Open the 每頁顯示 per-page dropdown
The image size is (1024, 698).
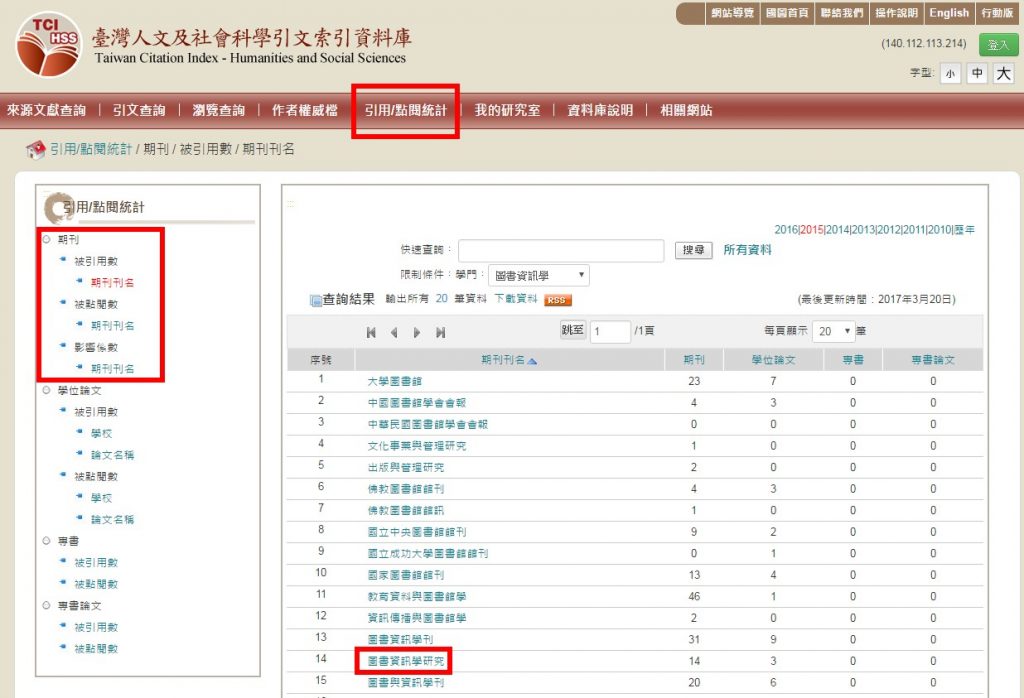tap(833, 331)
